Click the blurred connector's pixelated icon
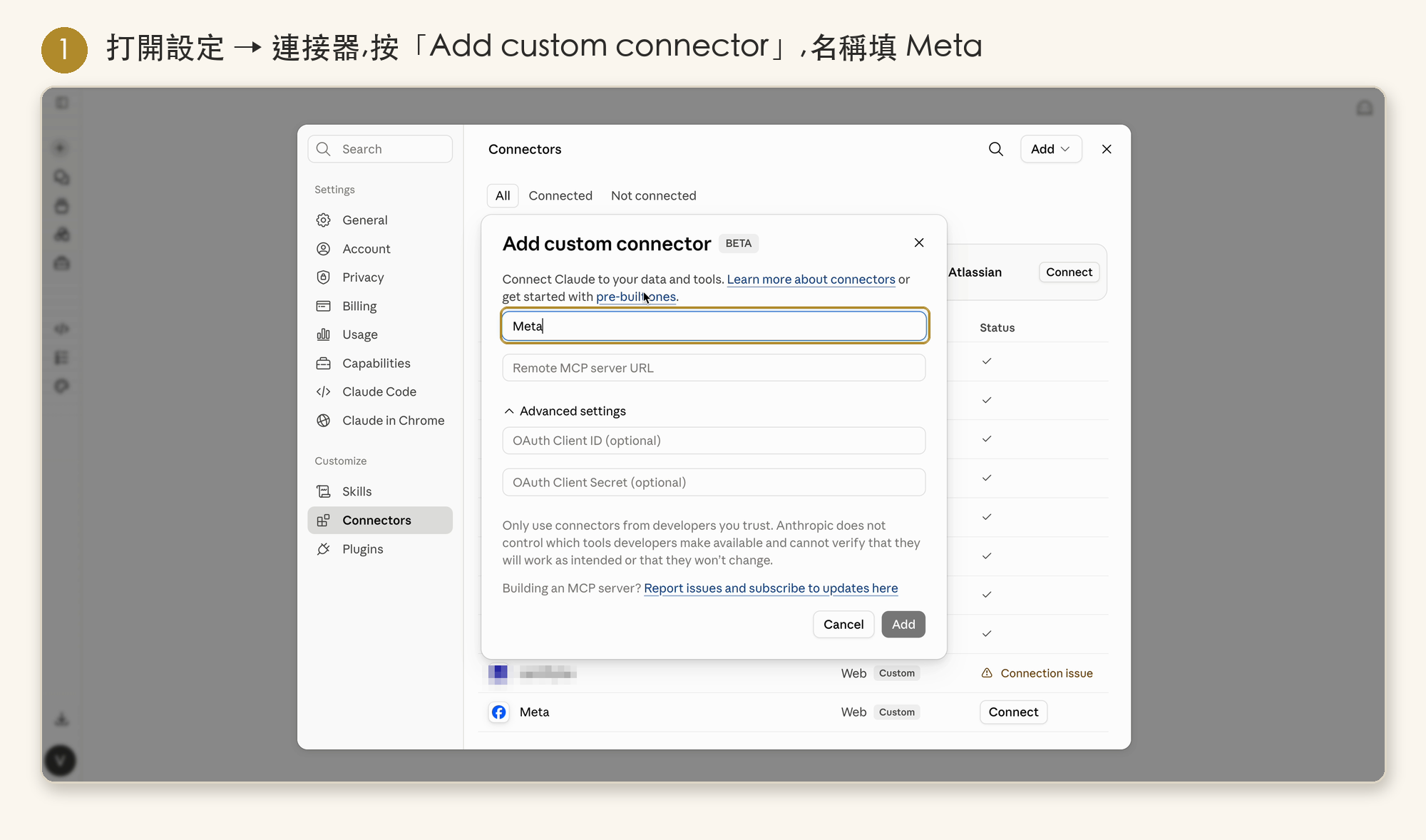This screenshot has width=1426, height=840. pos(498,673)
